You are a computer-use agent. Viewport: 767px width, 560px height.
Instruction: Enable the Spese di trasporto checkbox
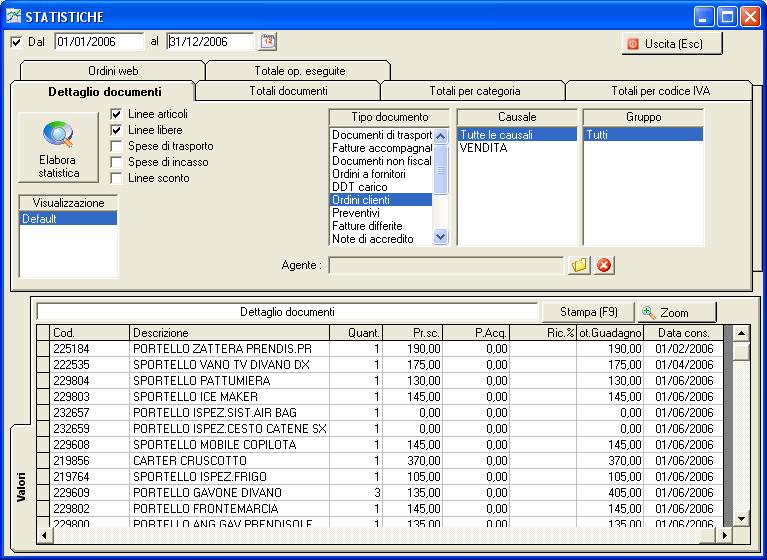(117, 146)
